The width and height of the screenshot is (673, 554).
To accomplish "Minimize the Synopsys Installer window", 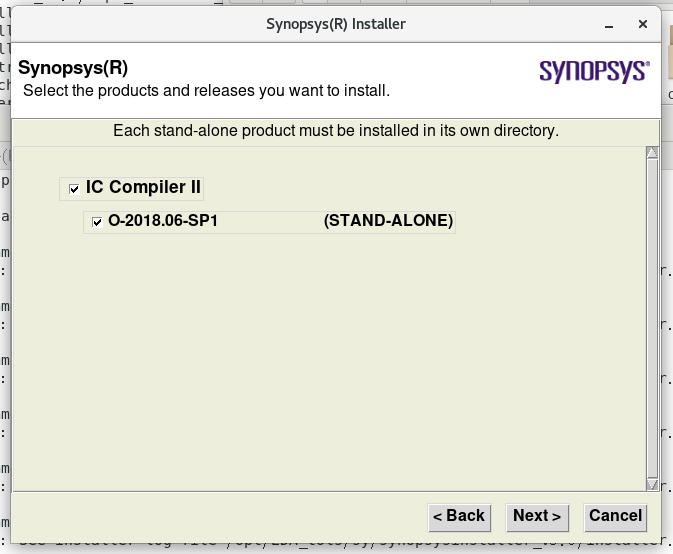I will click(x=609, y=24).
